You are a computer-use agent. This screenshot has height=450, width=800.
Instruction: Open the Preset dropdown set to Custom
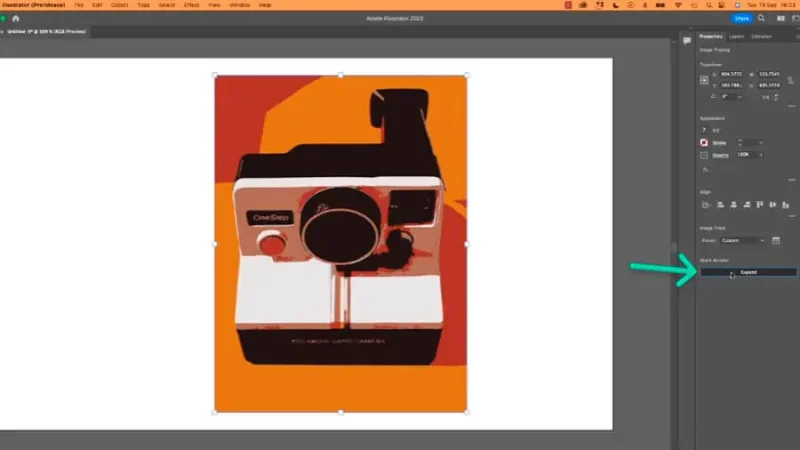(743, 240)
